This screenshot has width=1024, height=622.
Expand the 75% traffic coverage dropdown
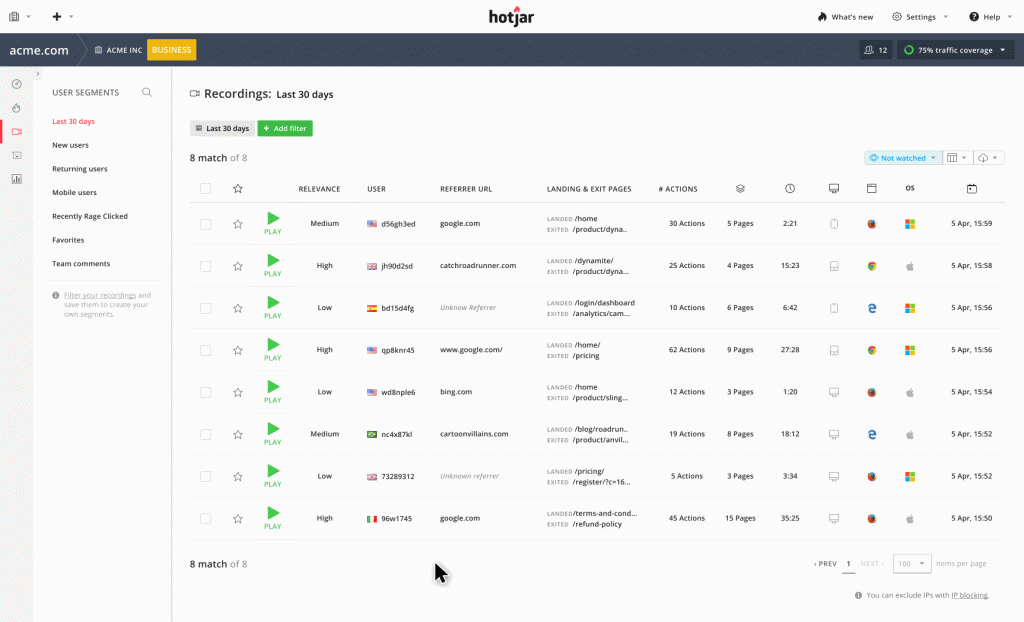click(x=955, y=50)
